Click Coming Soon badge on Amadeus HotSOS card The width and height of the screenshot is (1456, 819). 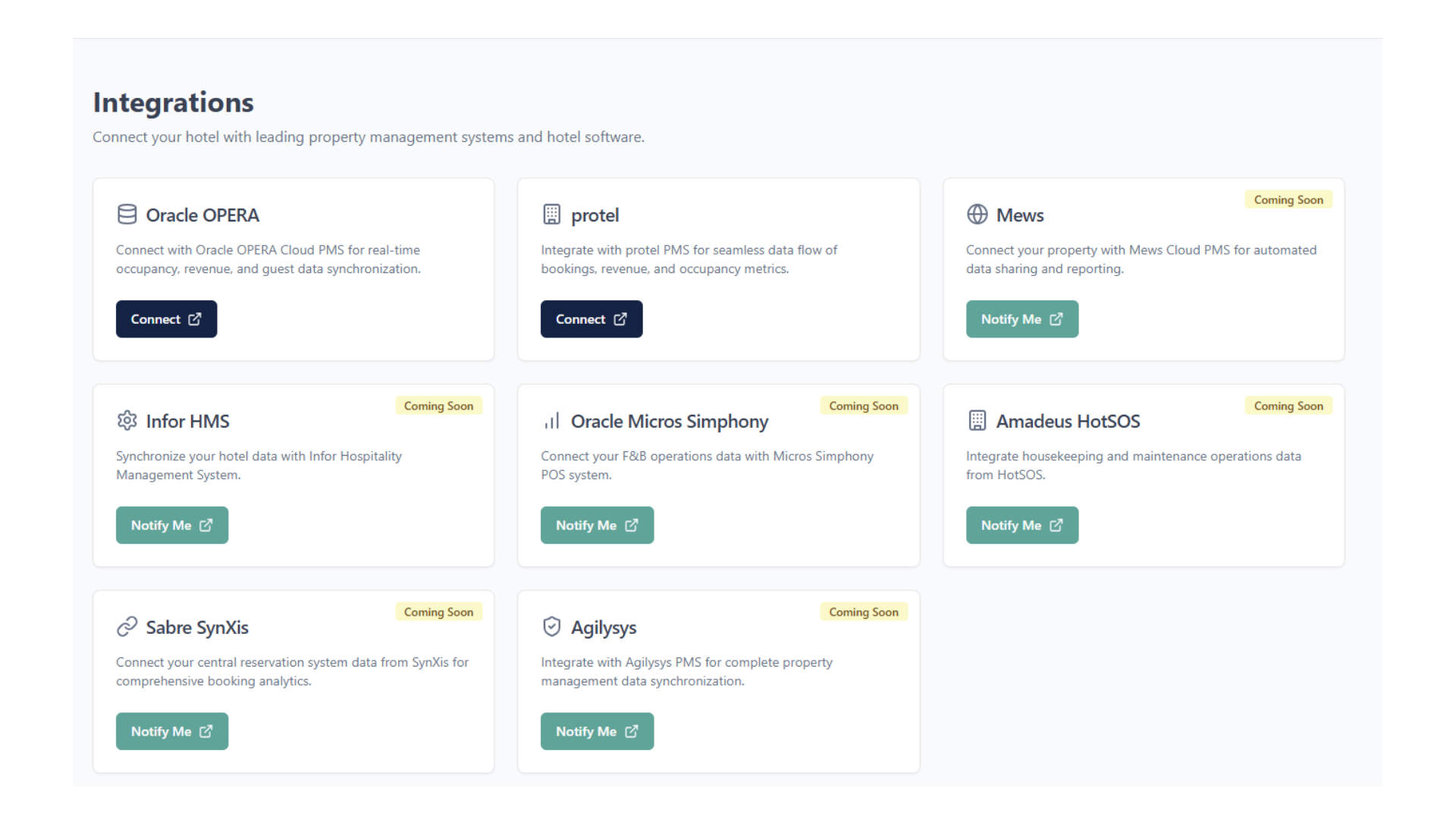pyautogui.click(x=1288, y=406)
